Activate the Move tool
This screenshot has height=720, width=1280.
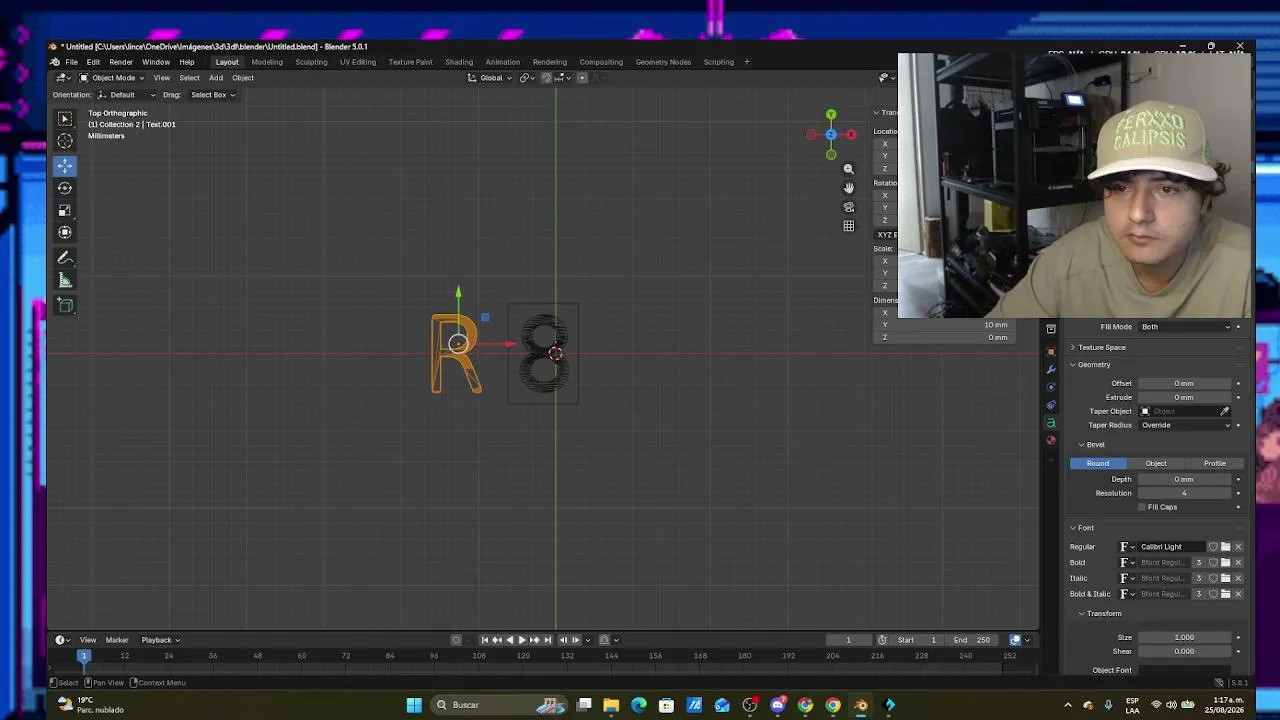click(x=65, y=165)
